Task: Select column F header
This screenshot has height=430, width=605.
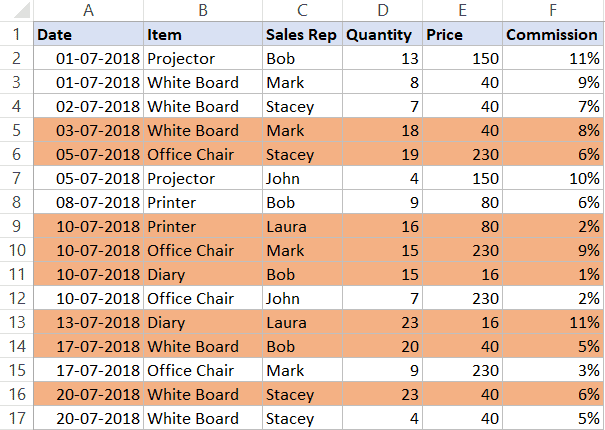Action: coord(553,10)
